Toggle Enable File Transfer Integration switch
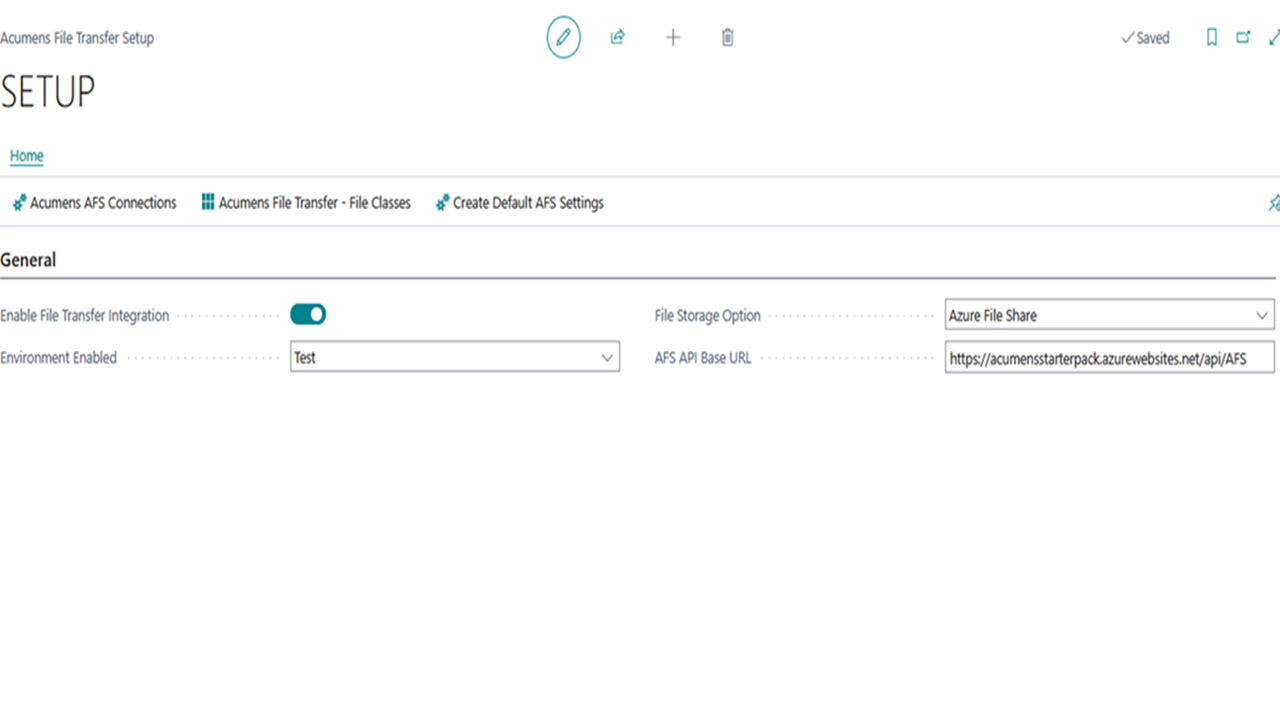The height and width of the screenshot is (720, 1280). [x=308, y=315]
